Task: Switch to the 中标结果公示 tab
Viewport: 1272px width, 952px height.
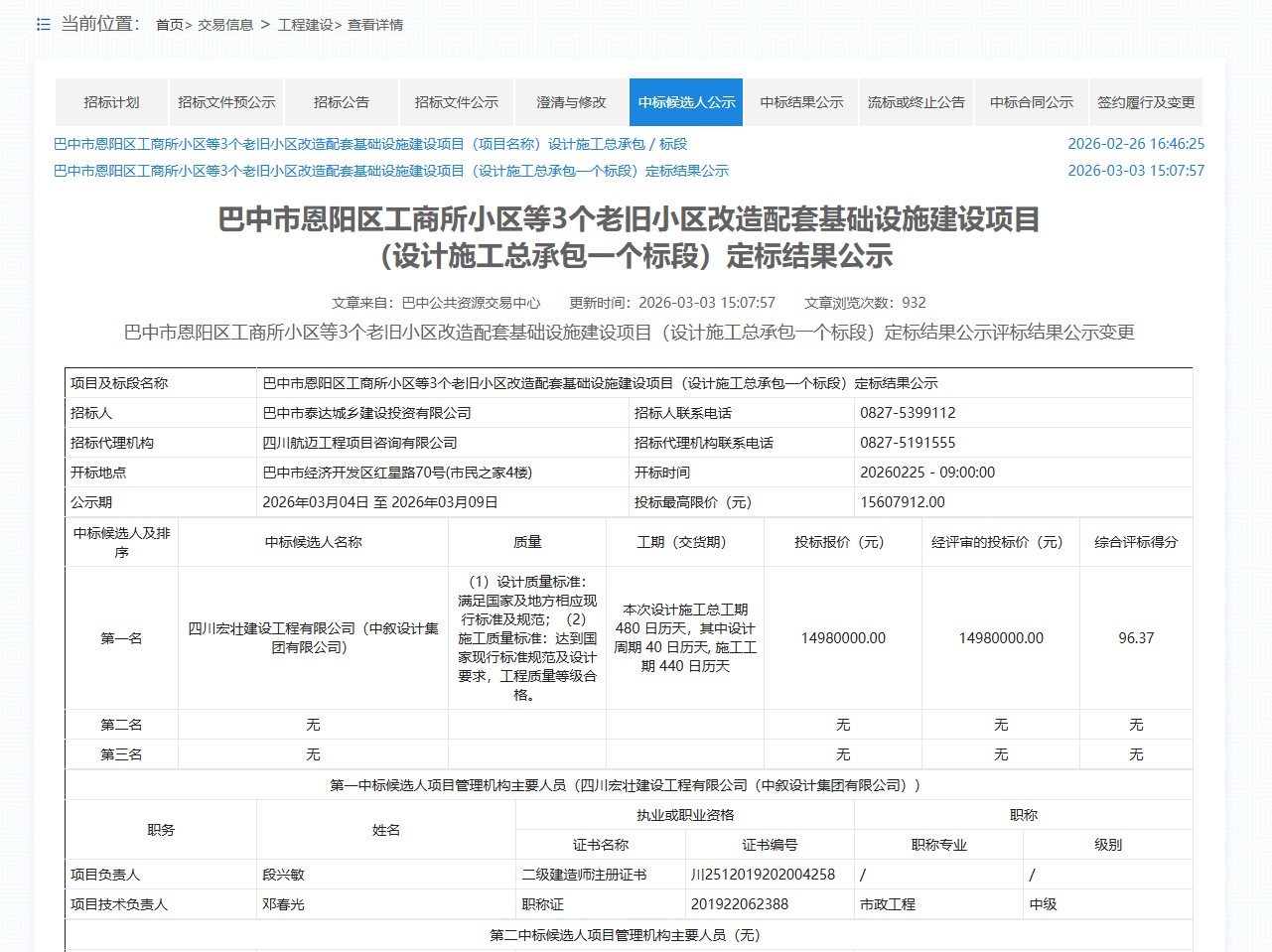Action: pos(801,102)
